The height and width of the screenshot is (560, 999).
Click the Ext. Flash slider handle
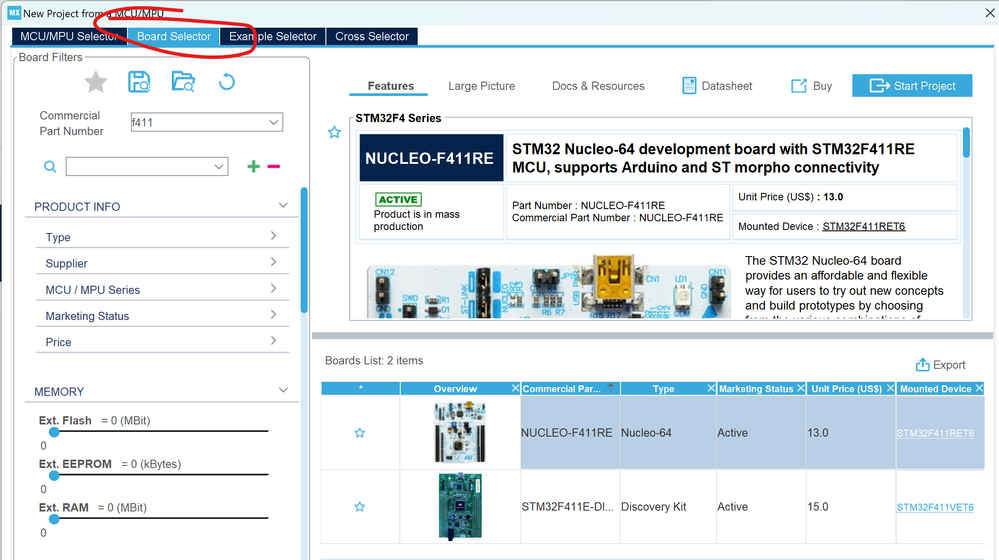click(54, 432)
